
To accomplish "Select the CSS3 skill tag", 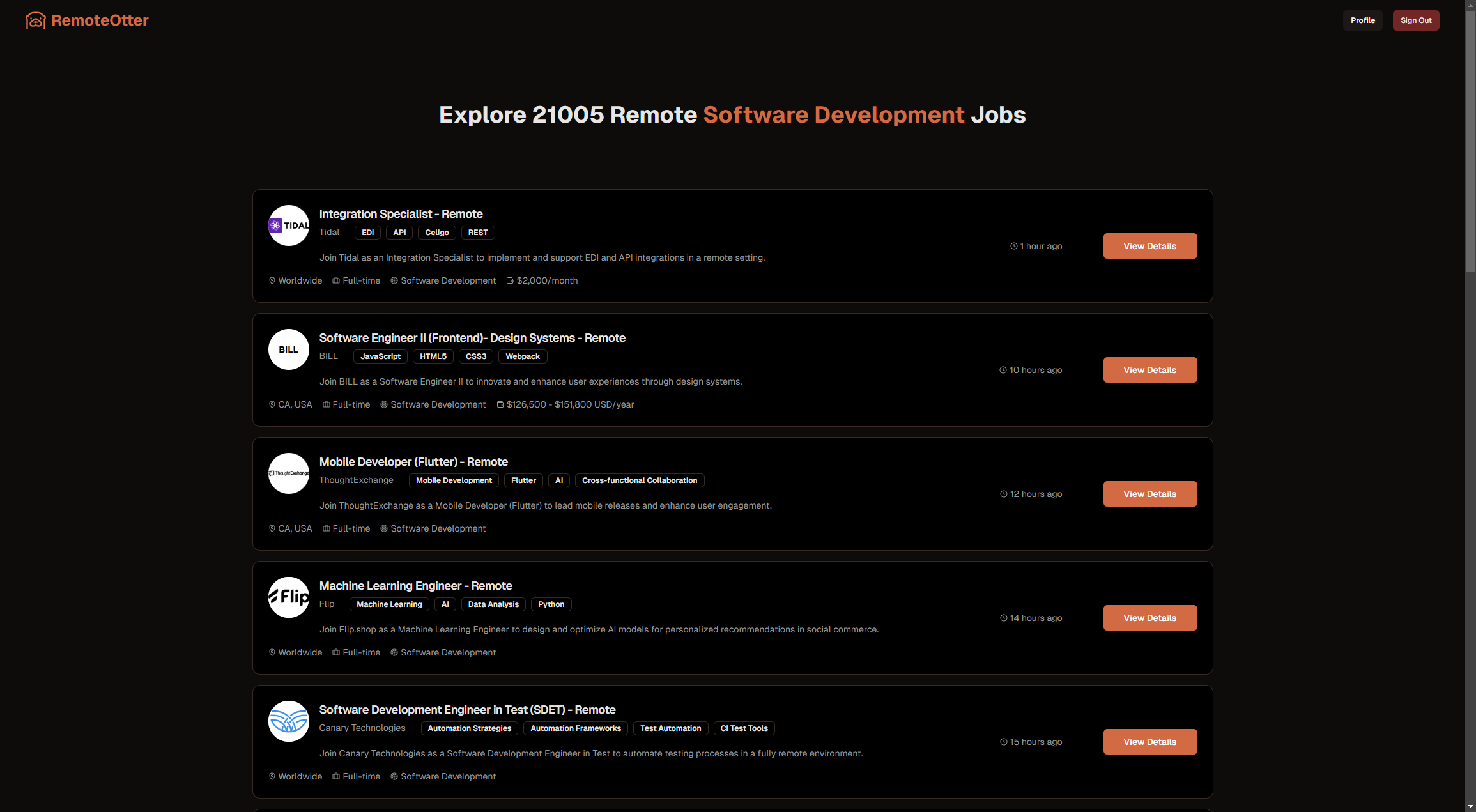I will tap(476, 356).
